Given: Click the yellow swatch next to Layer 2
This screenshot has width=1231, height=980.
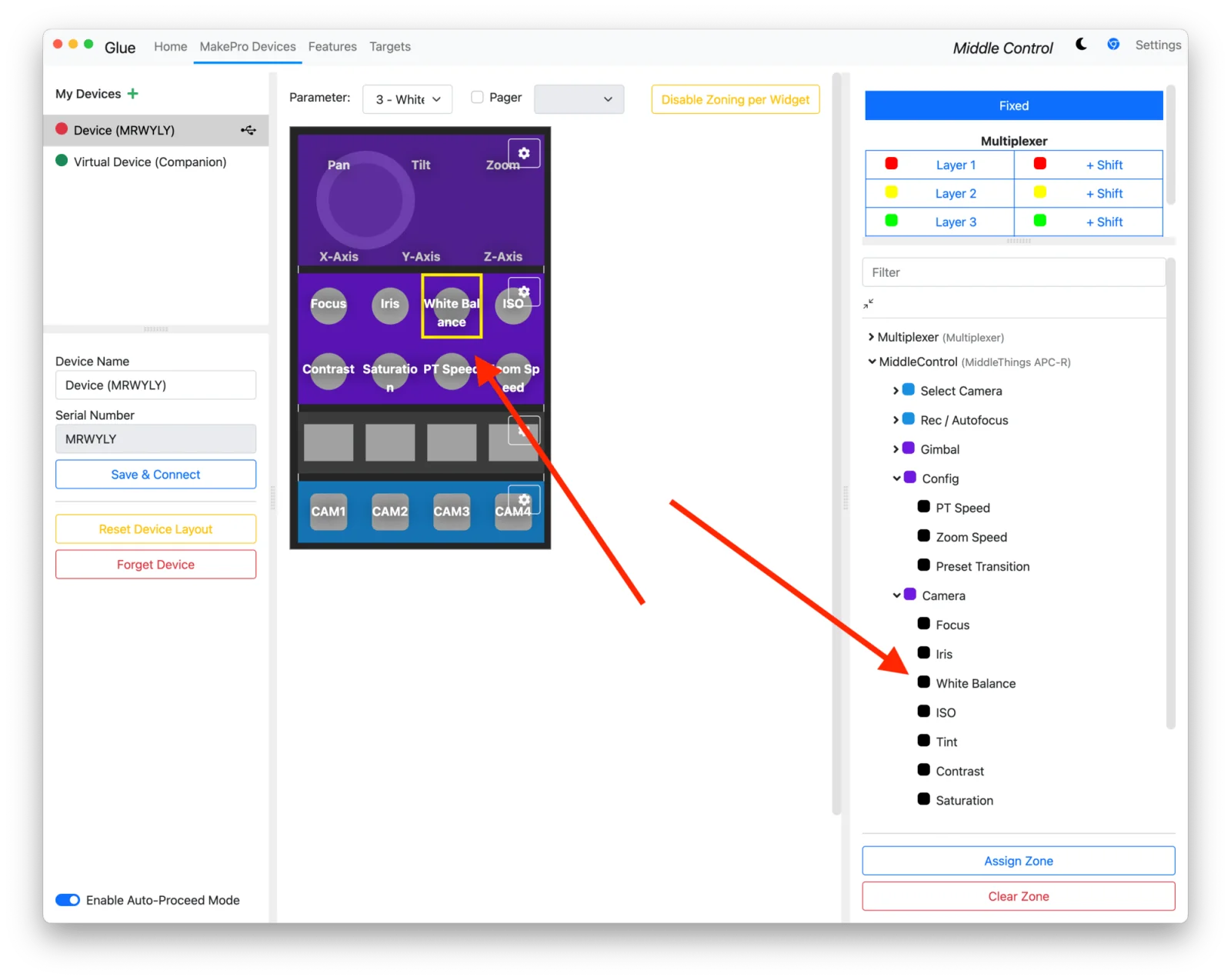Looking at the screenshot, I should [892, 192].
